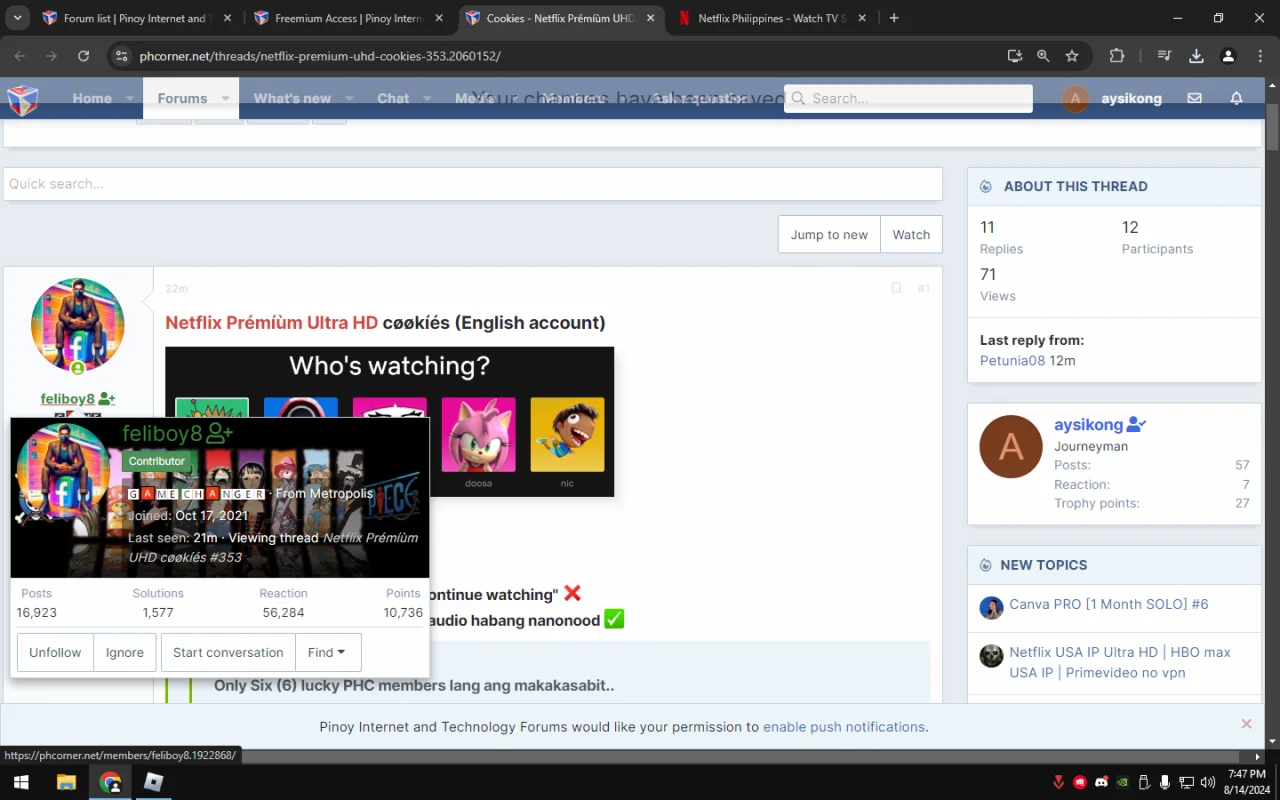Viewport: 1280px width, 800px height.
Task: Expand the Chat menu dropdown arrow
Action: pyautogui.click(x=427, y=98)
